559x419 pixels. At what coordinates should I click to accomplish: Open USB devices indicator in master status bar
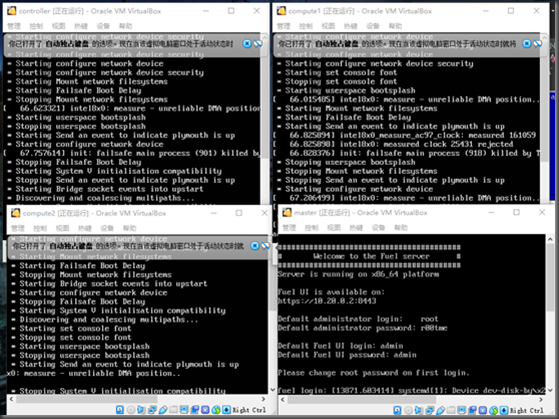point(441,410)
